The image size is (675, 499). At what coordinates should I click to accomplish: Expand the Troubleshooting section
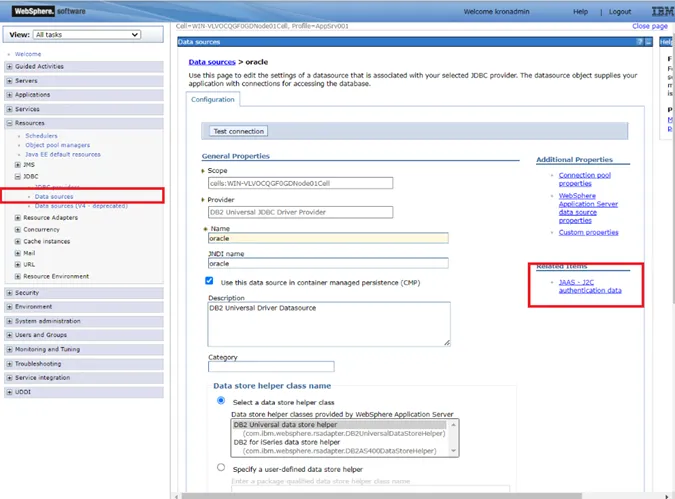(x=9, y=364)
